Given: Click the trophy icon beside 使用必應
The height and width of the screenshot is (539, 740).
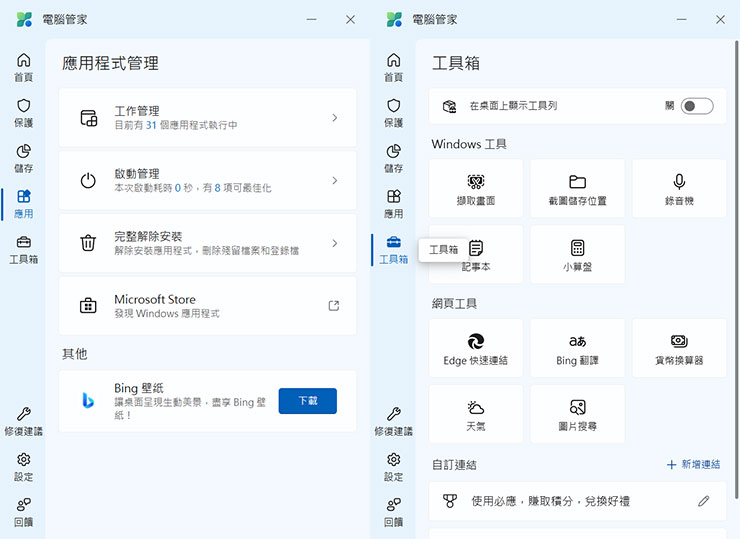Looking at the screenshot, I should 450,501.
